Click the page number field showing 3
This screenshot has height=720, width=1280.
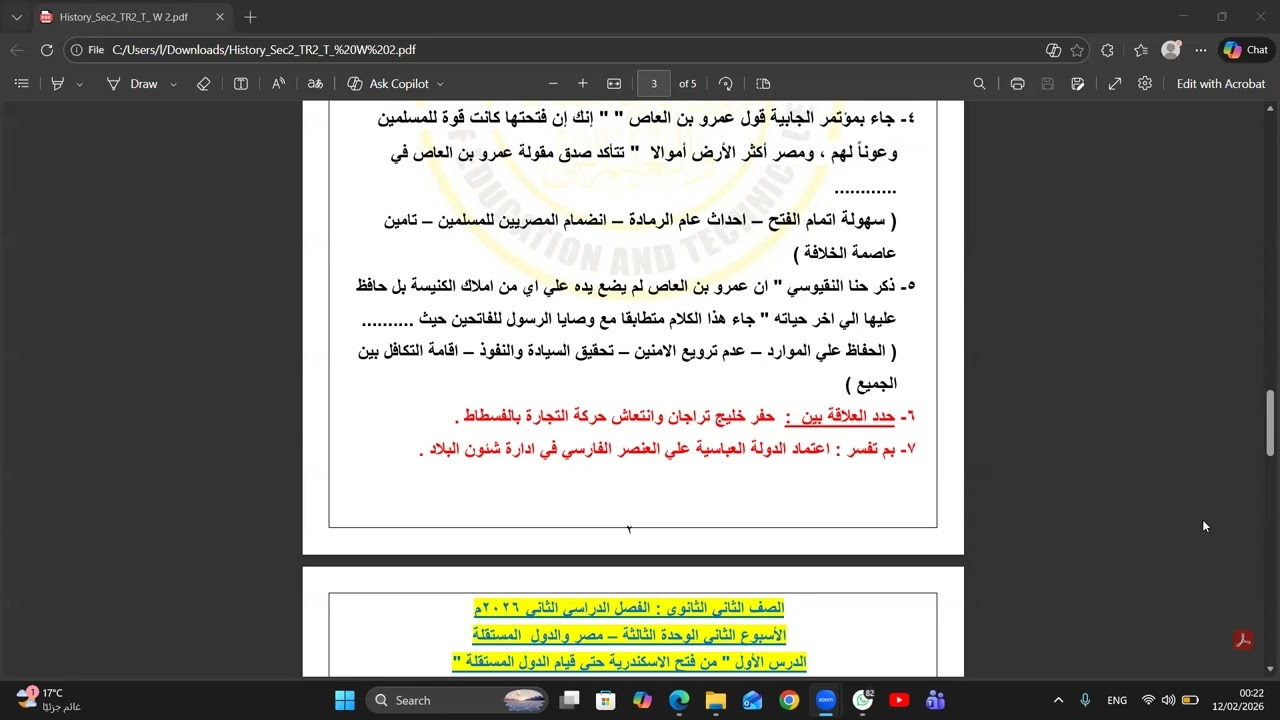(654, 84)
